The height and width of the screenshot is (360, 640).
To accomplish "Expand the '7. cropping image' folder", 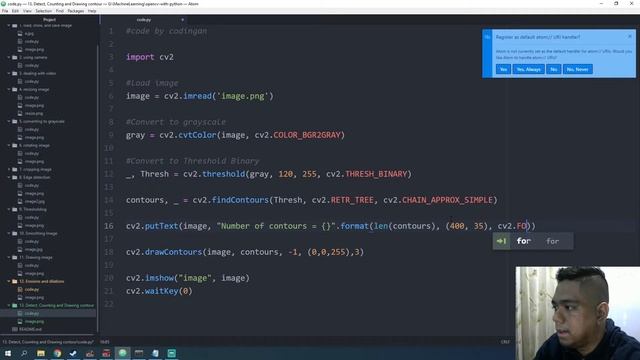I will [x=9, y=169].
